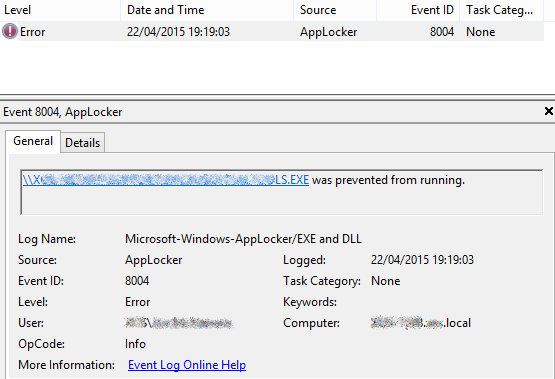555x379 pixels.
Task: Close the Event 8004 preview pane
Action: point(549,111)
